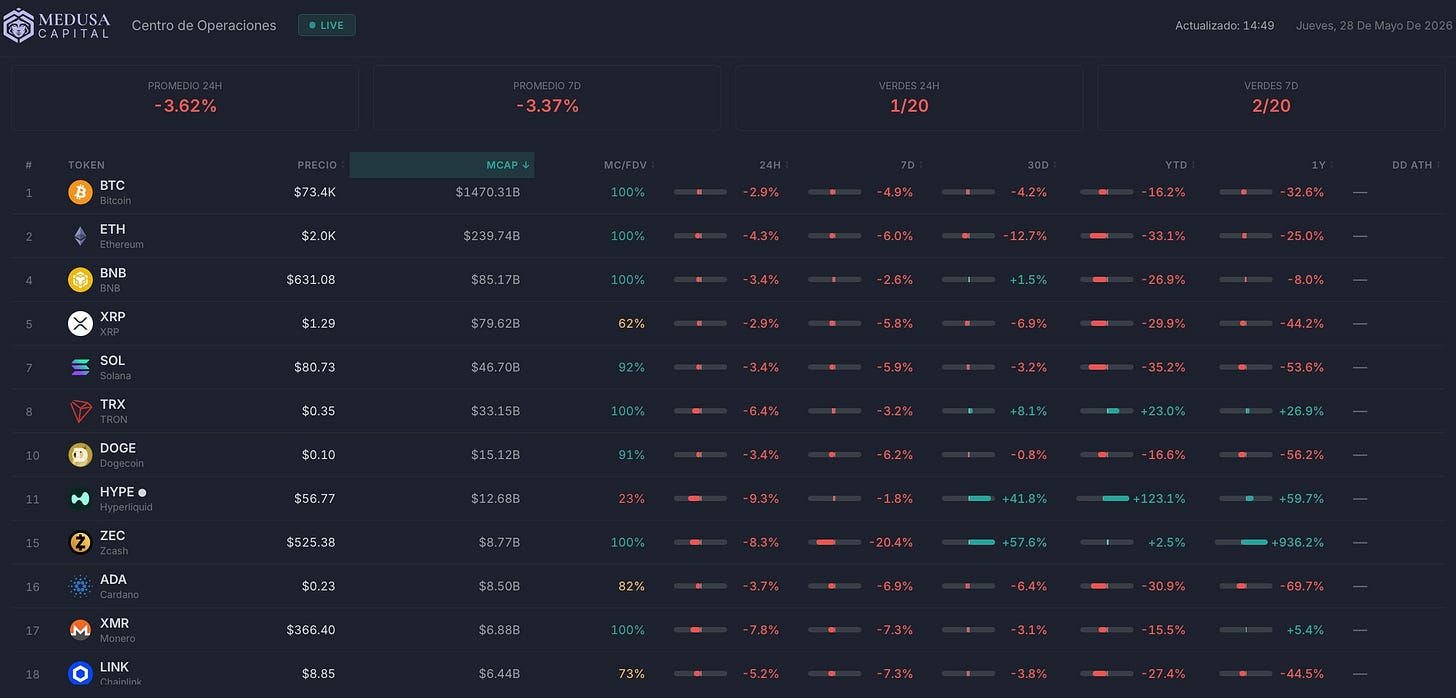This screenshot has width=1456, height=698.
Task: Click ETH price $2.0K
Action: coord(318,236)
